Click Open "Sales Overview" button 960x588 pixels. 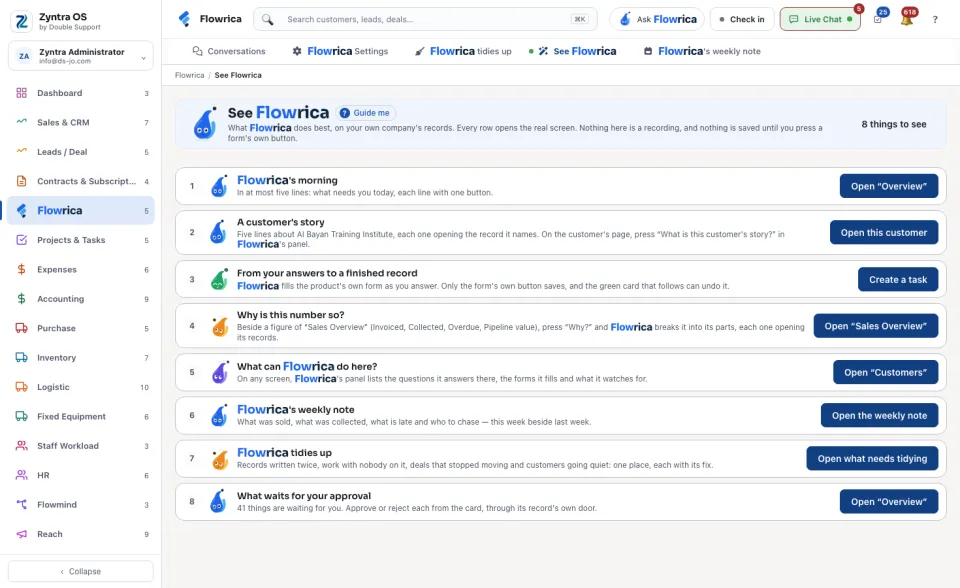pyautogui.click(x=876, y=326)
